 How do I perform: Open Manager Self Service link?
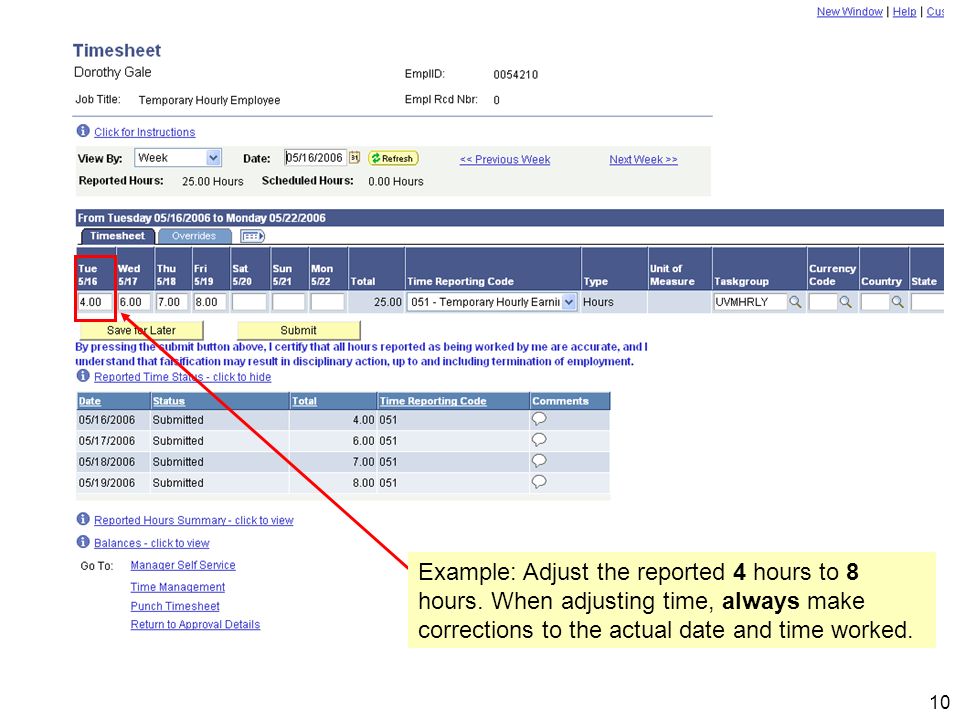pyautogui.click(x=183, y=565)
